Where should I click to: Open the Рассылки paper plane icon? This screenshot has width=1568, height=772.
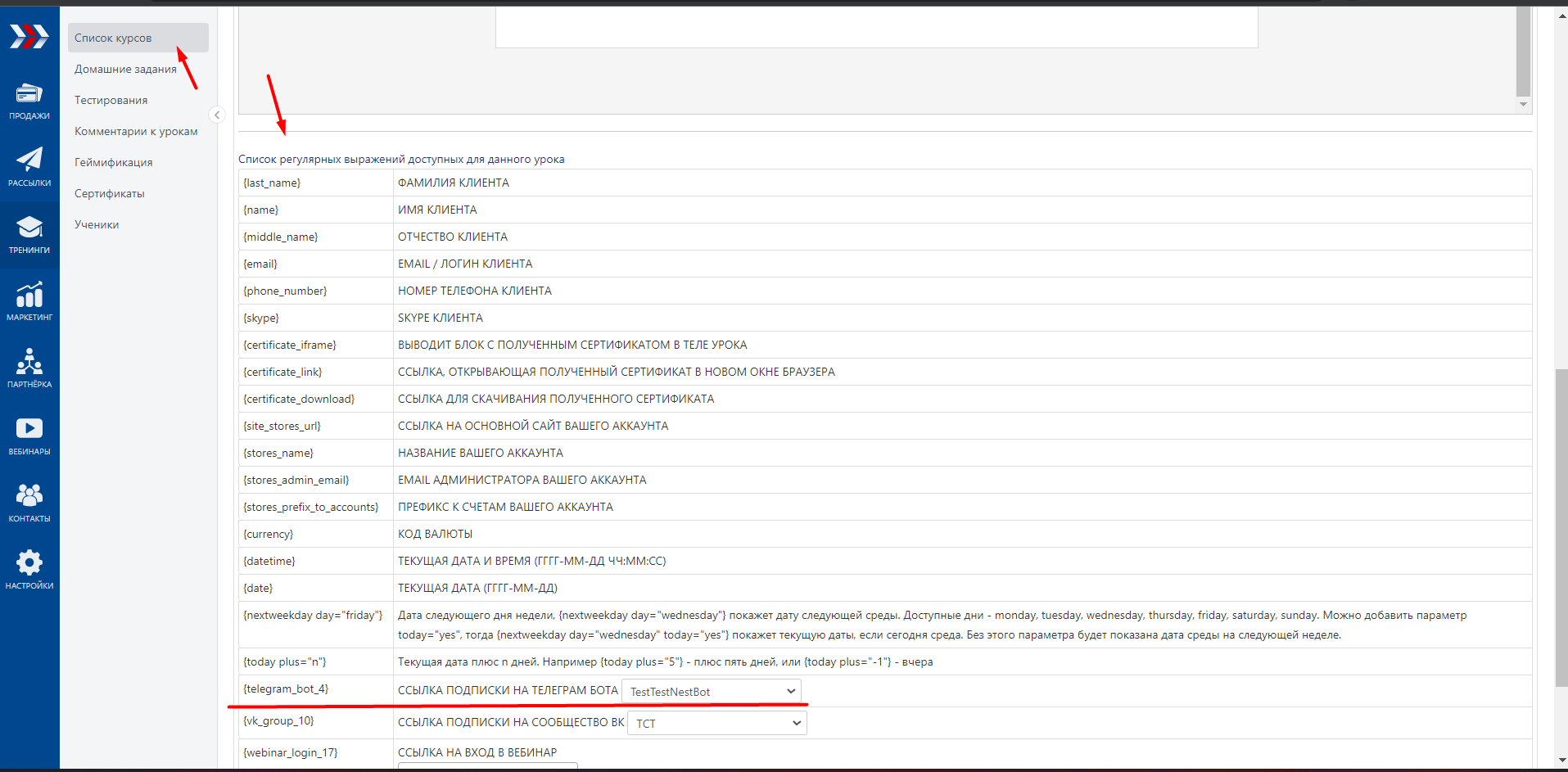tap(29, 167)
